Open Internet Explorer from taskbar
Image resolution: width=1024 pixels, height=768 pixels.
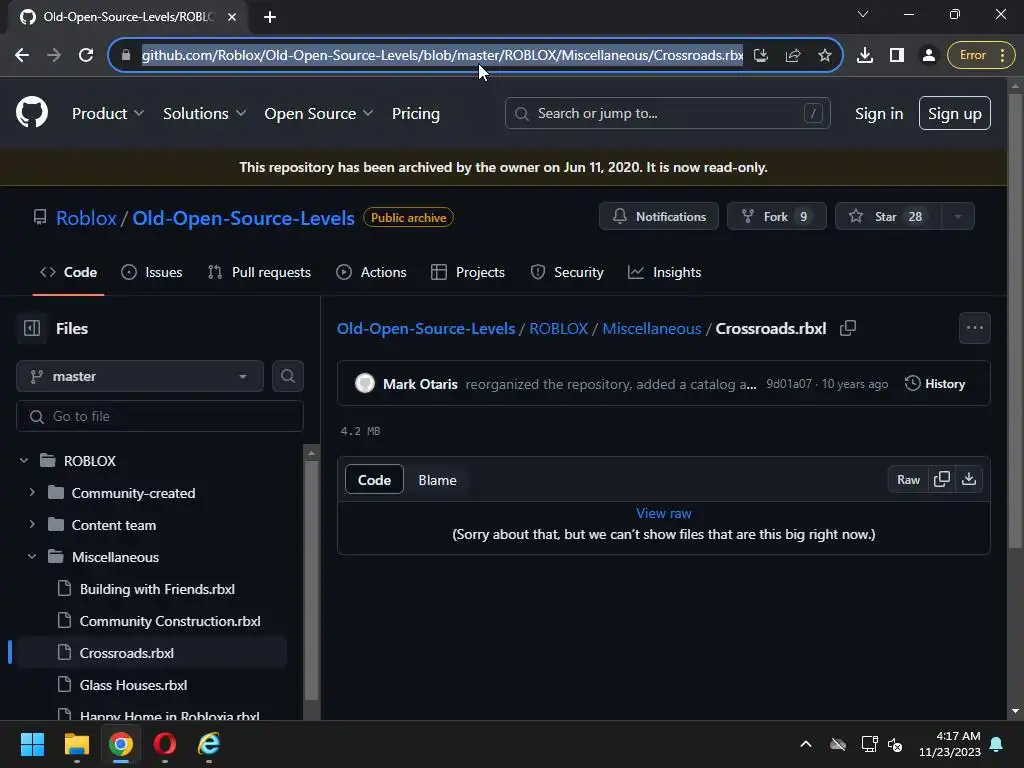coord(209,744)
